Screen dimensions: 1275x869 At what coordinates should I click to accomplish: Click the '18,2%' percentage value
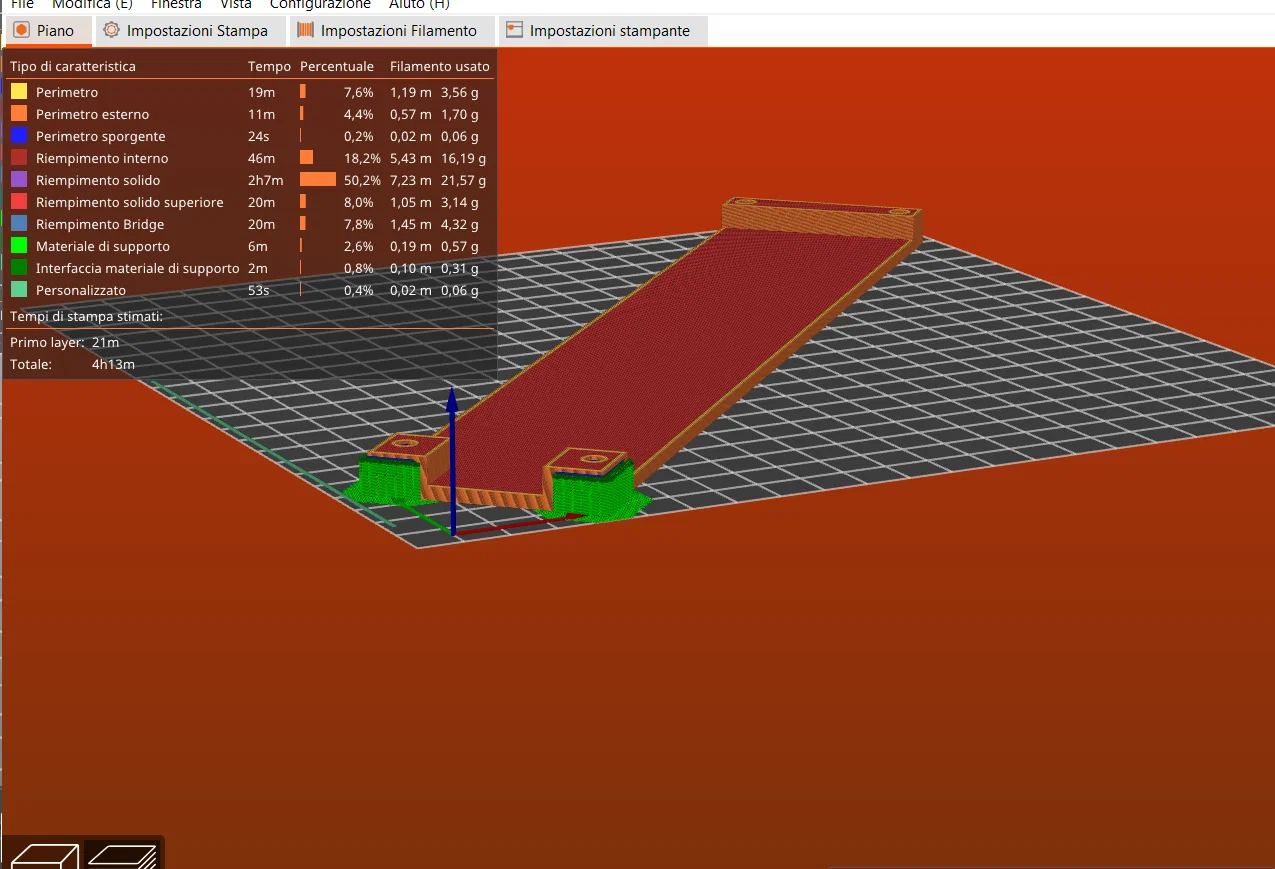tap(362, 158)
